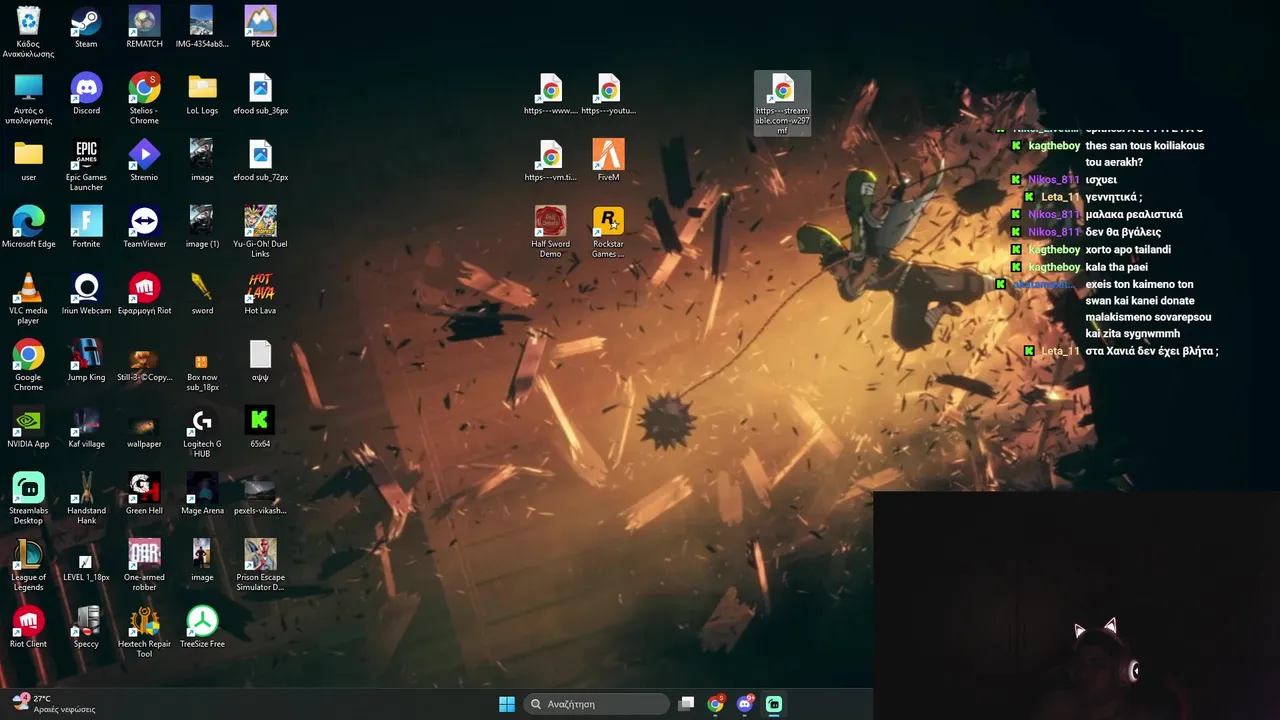Select the streamable.com link shortcut
Image resolution: width=1280 pixels, height=720 pixels.
(782, 104)
